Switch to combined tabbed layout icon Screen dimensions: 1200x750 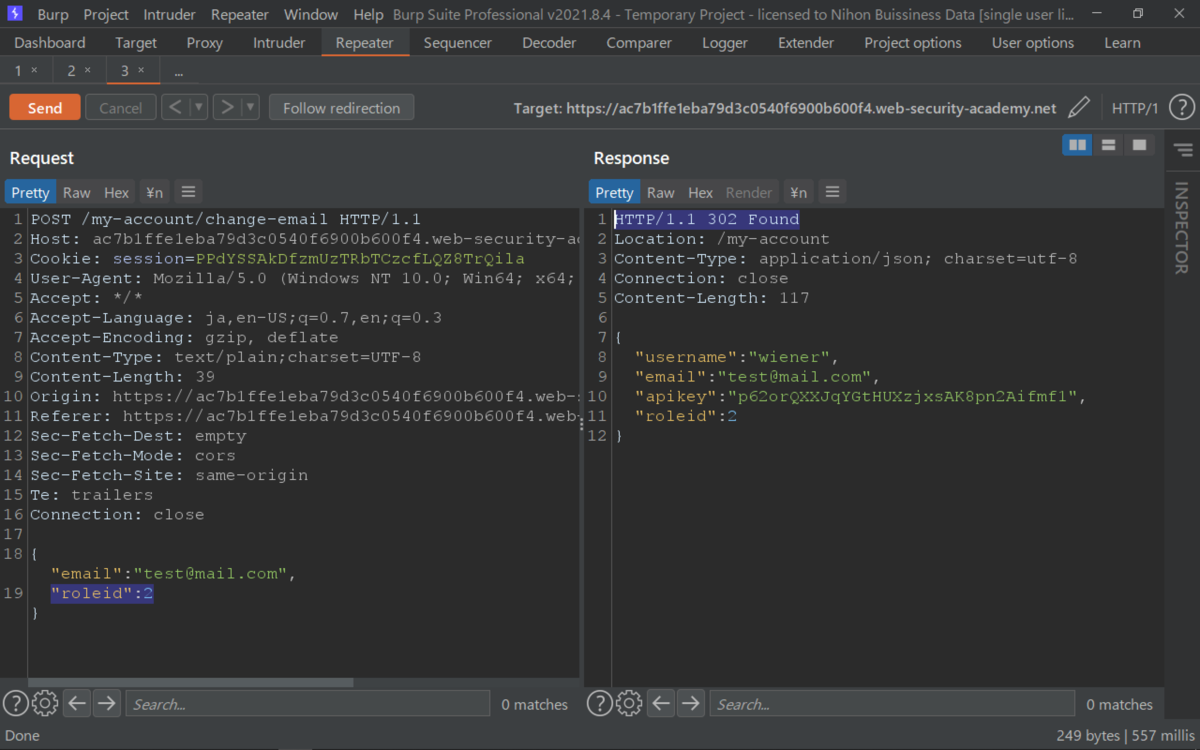coord(1139,145)
